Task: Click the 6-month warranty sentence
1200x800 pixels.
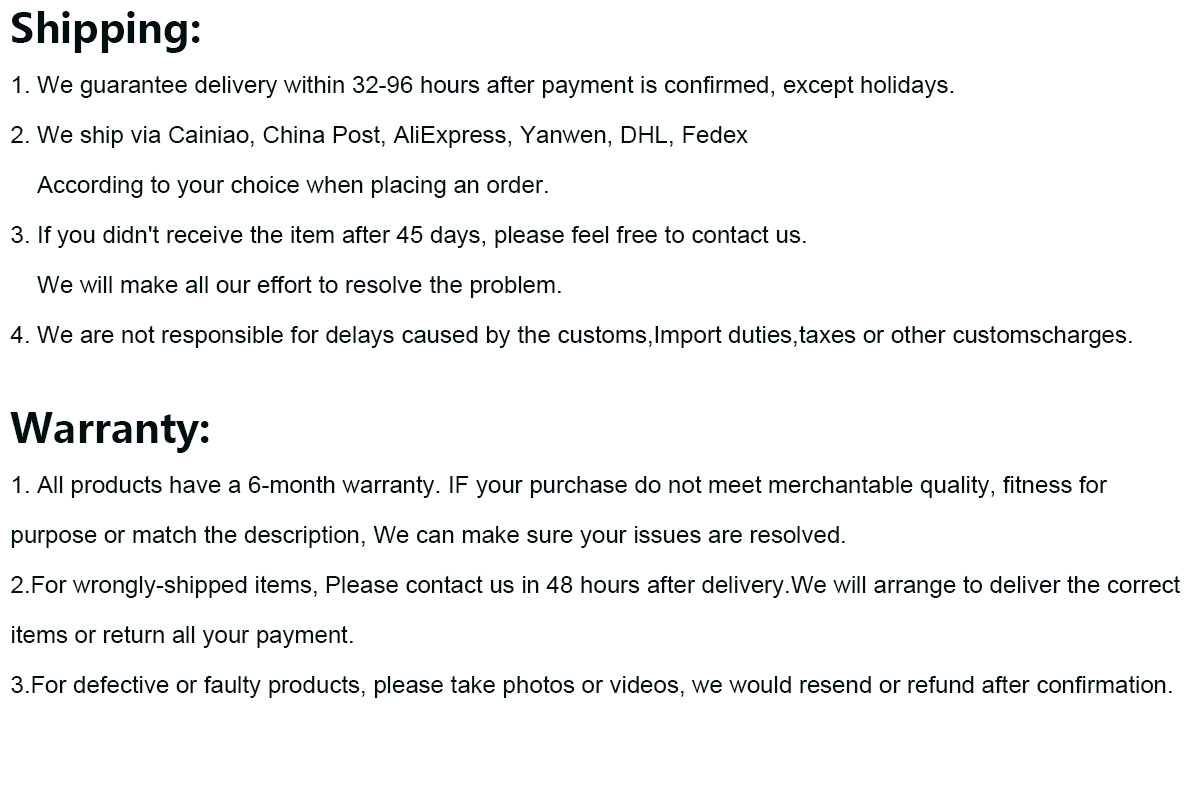Action: [x=225, y=486]
